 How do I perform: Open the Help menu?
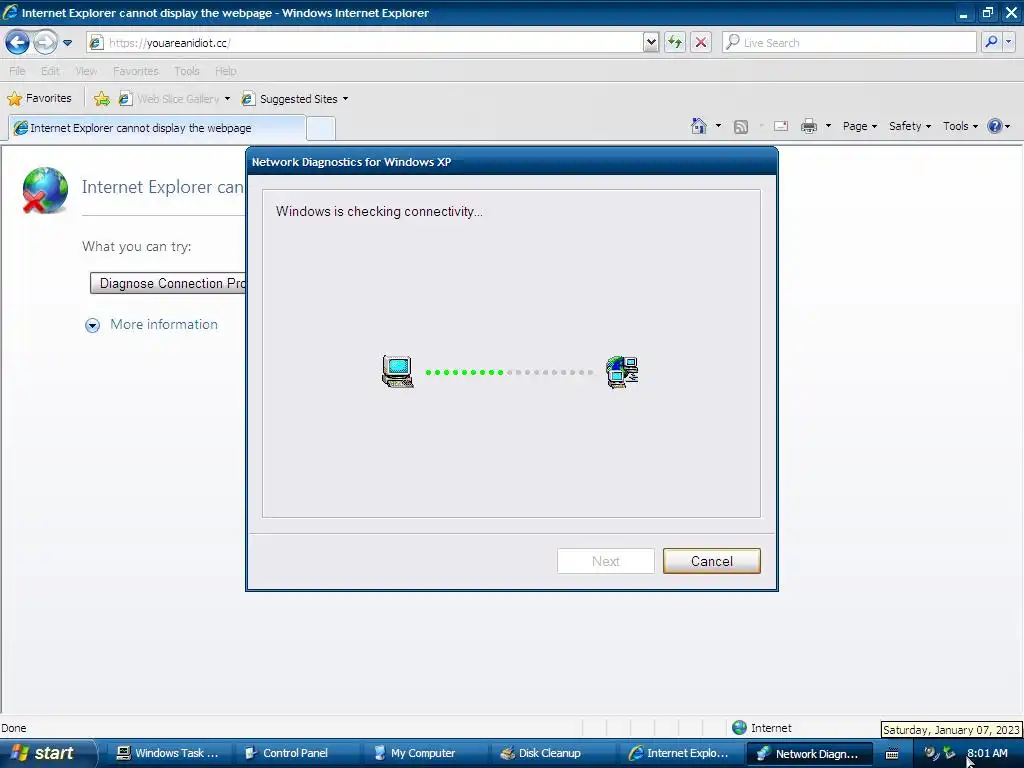226,71
